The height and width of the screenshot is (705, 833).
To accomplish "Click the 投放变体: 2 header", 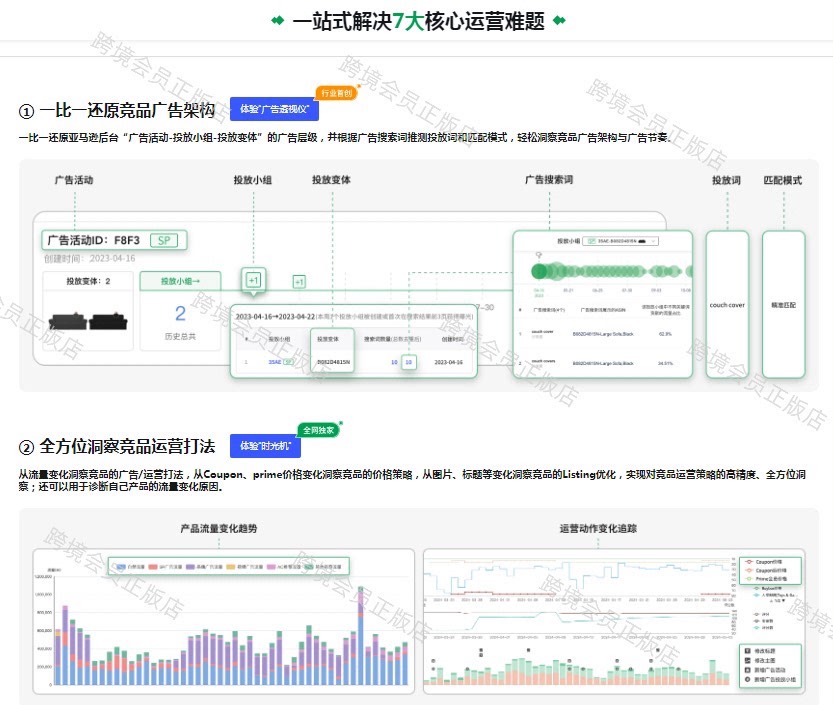I will tap(88, 281).
